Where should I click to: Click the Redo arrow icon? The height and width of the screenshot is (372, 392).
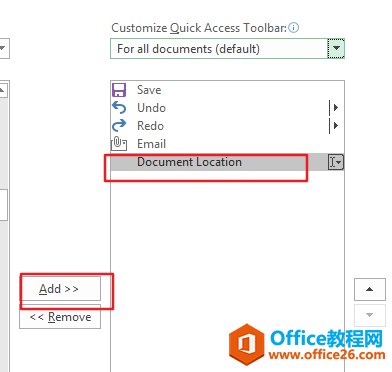tap(119, 126)
